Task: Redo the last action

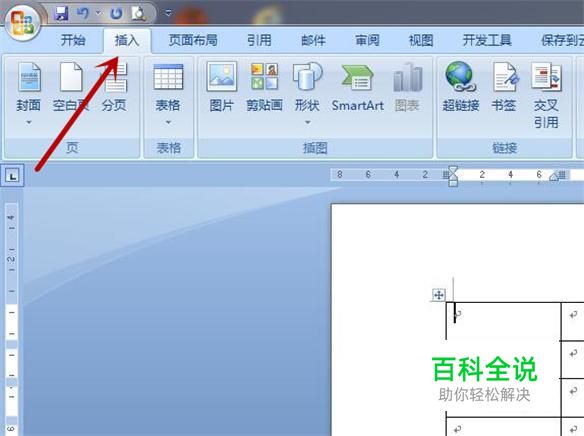Action: point(117,14)
